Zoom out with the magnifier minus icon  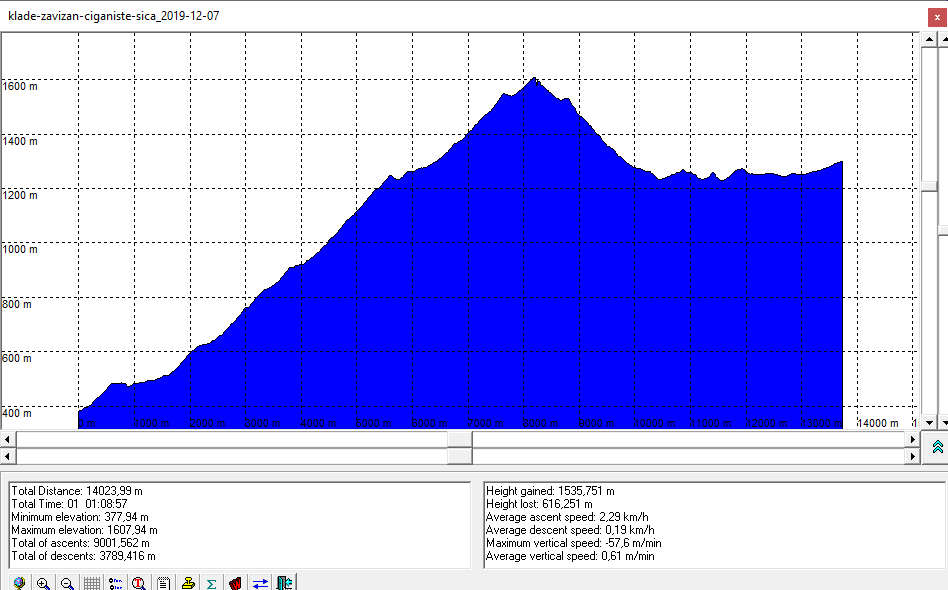click(67, 583)
